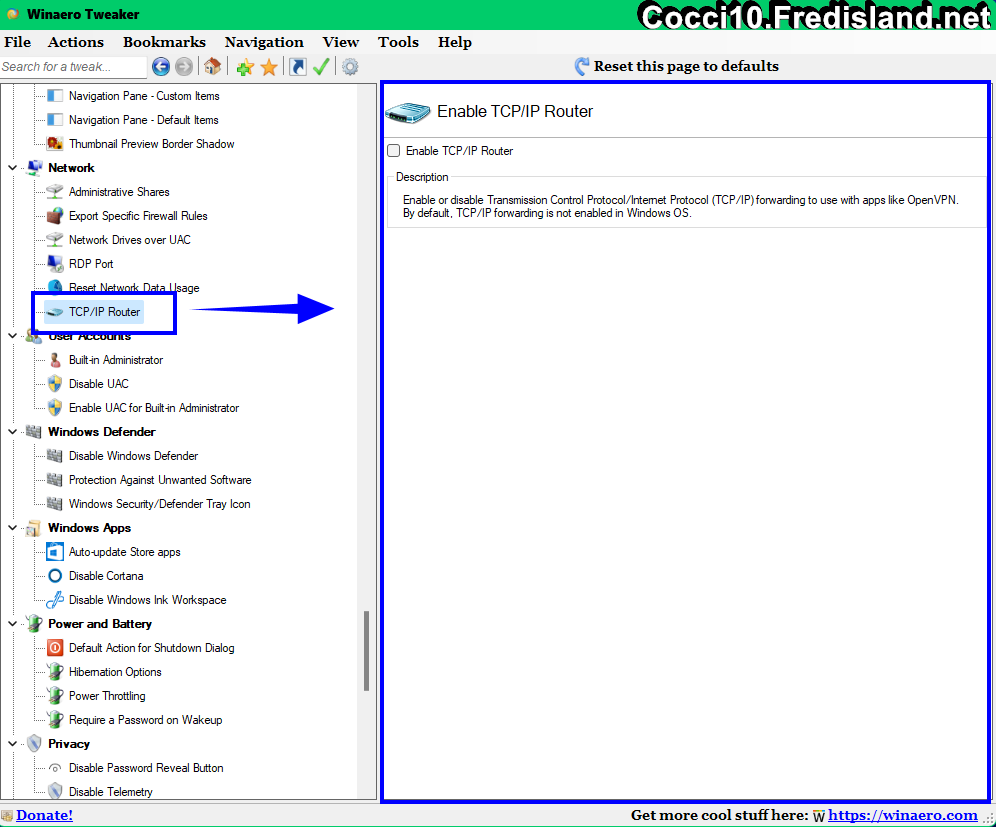This screenshot has height=827, width=996.
Task: Click the forward navigation arrow icon
Action: [x=184, y=67]
